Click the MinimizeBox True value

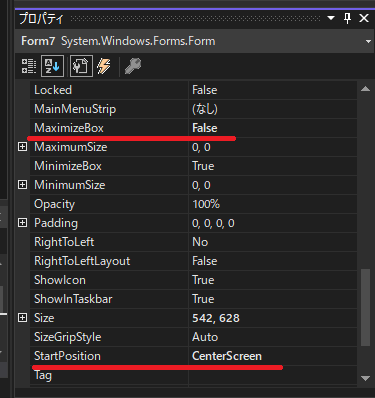(x=203, y=166)
